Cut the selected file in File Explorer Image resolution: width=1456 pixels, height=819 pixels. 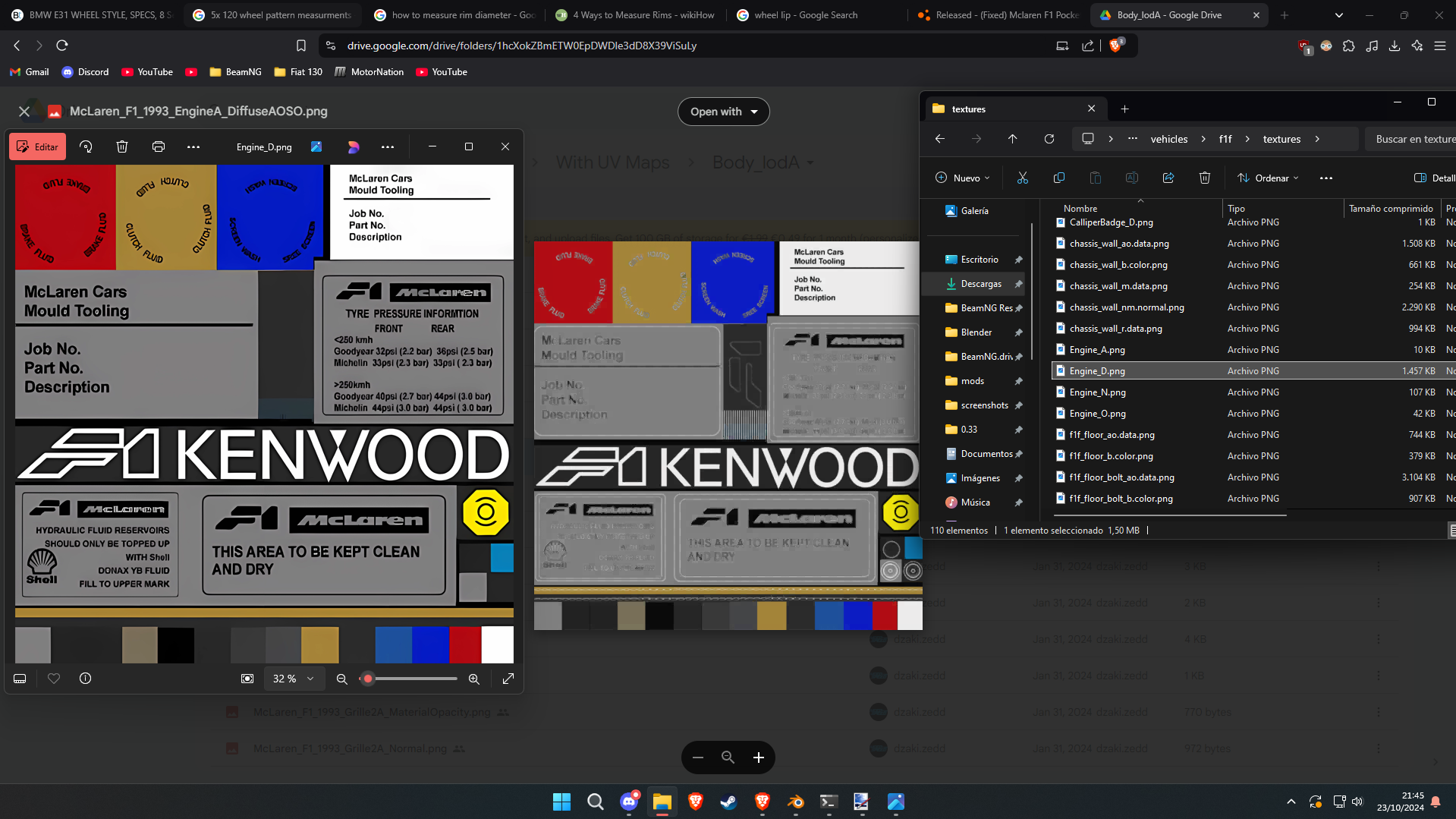[x=1023, y=178]
